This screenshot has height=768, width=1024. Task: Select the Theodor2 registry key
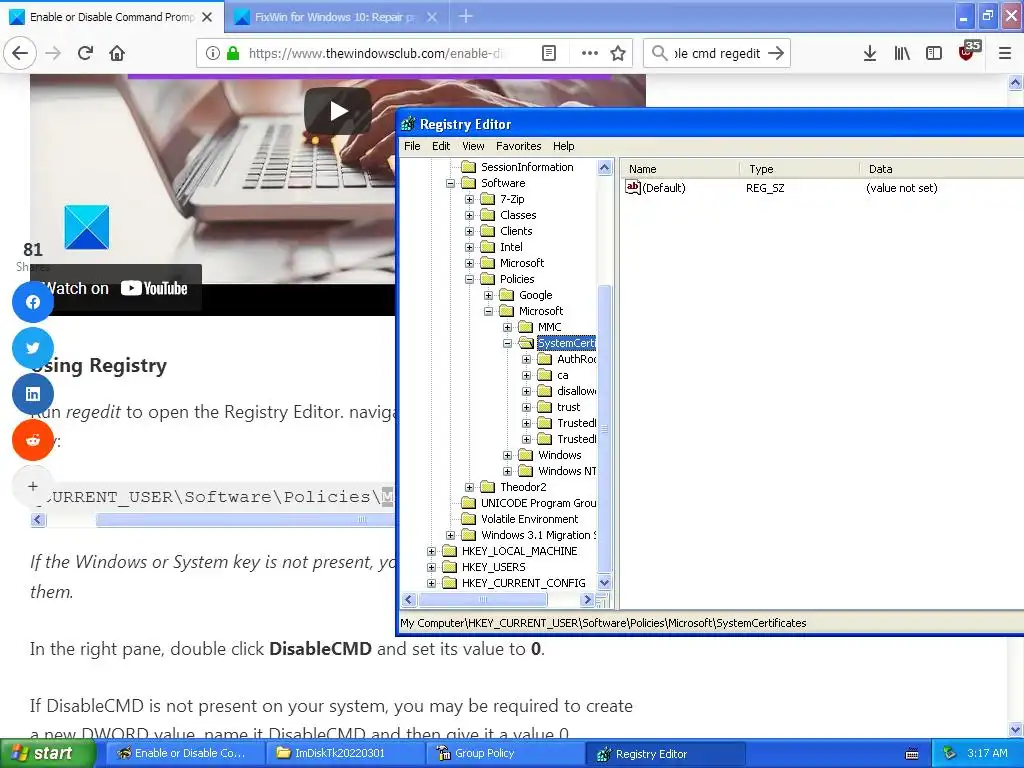(522, 487)
